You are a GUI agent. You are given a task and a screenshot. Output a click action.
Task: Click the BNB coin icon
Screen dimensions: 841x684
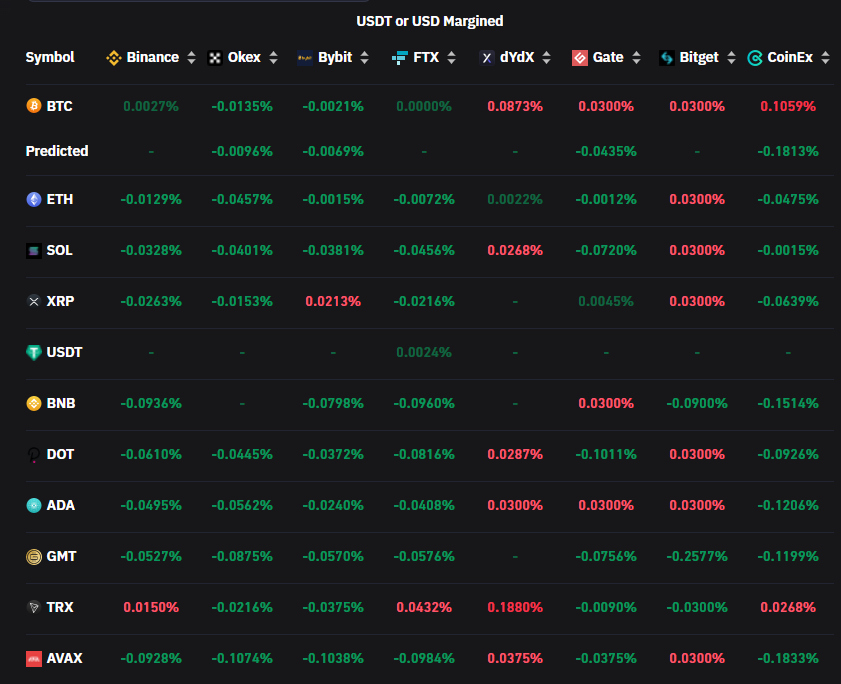point(34,403)
